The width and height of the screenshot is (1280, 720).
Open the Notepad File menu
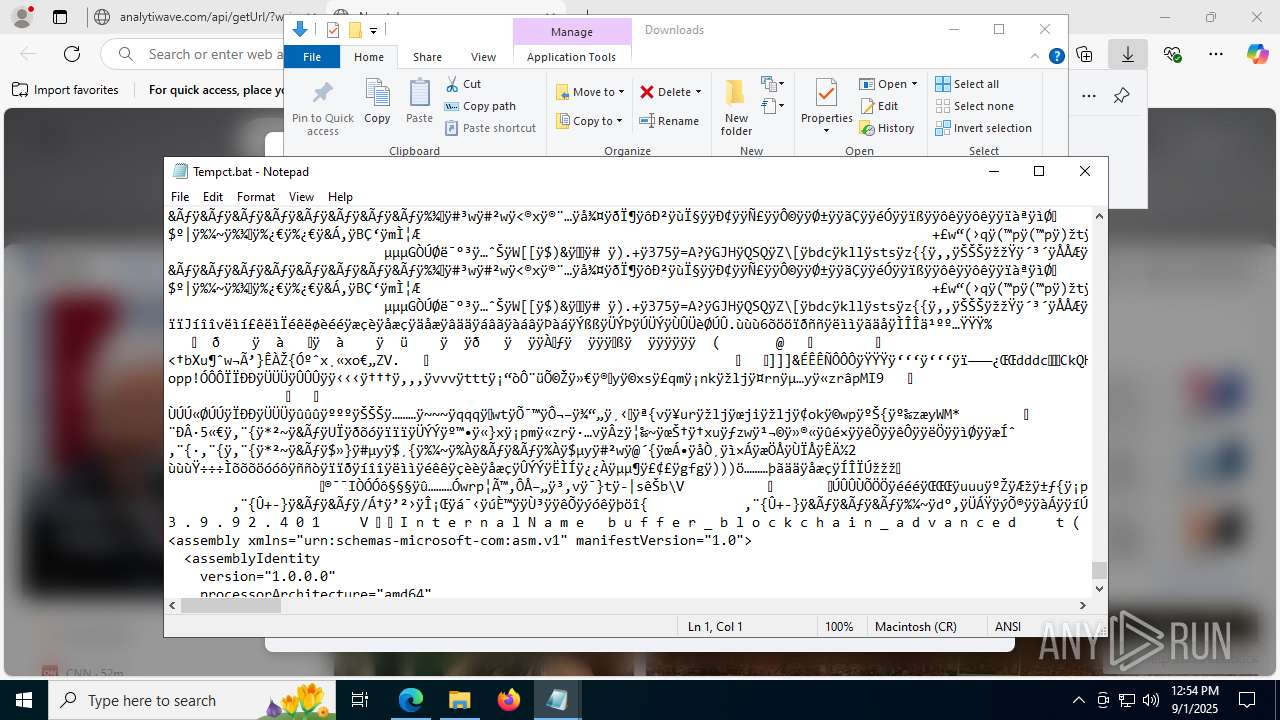[x=180, y=197]
